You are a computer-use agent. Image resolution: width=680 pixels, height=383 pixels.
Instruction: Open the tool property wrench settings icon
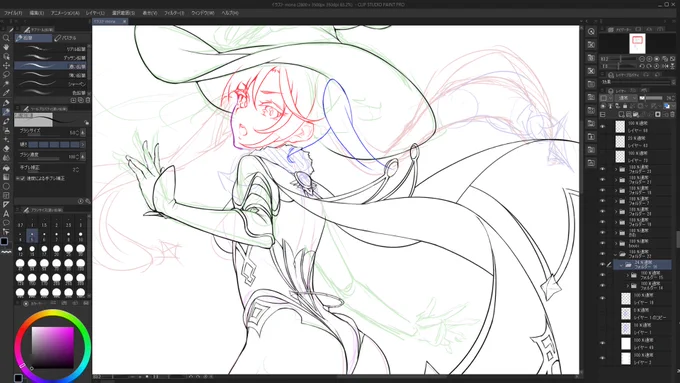click(87, 201)
